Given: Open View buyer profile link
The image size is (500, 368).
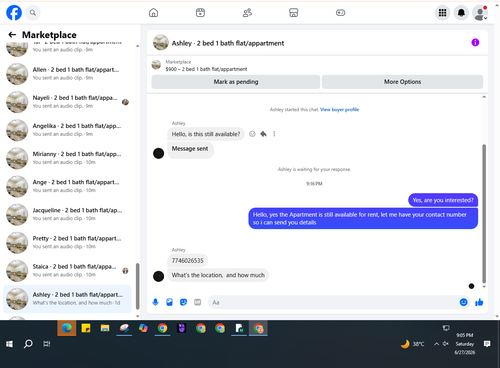Looking at the screenshot, I should coord(339,109).
